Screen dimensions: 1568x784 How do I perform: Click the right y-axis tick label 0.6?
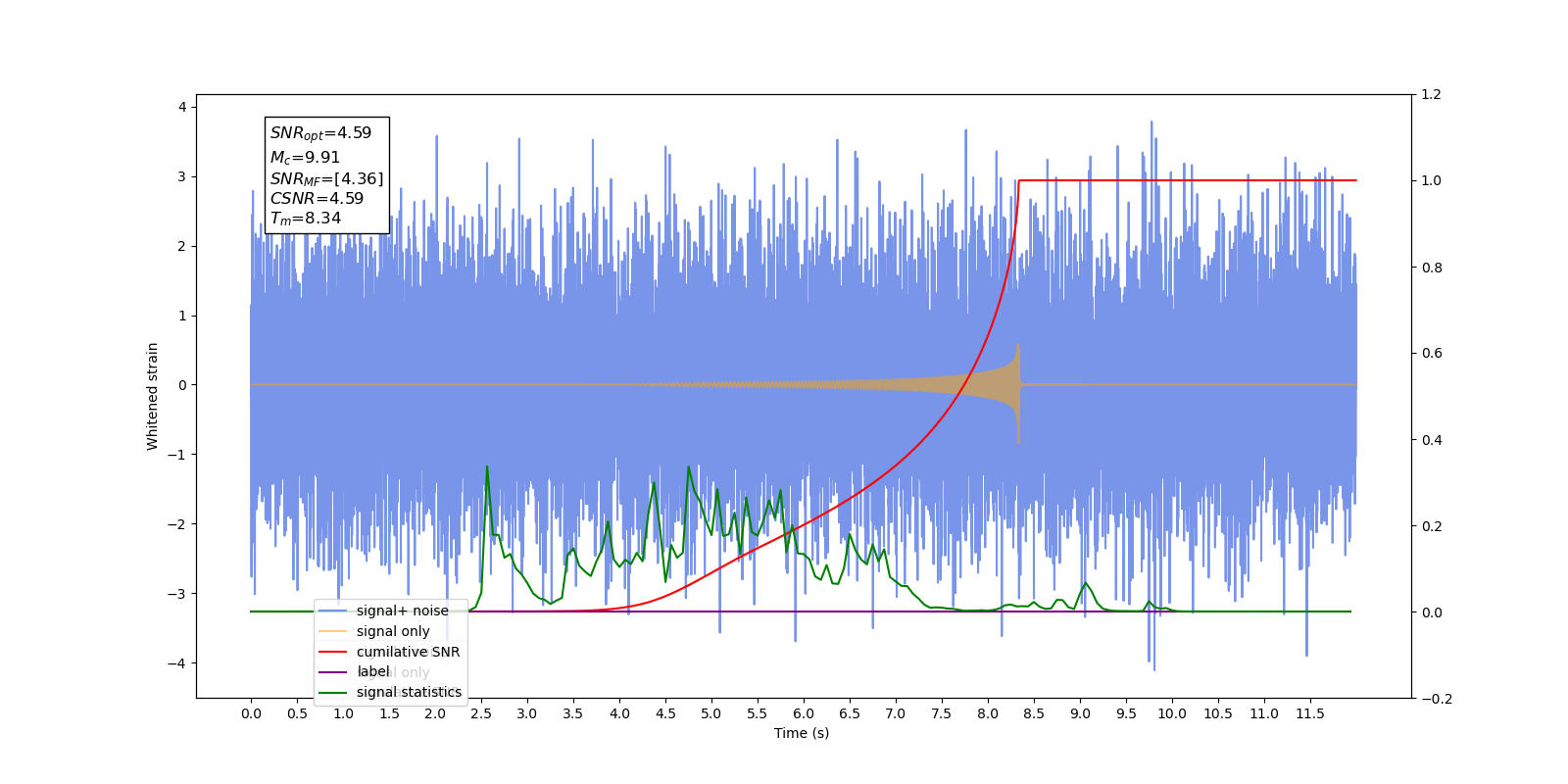[1432, 354]
